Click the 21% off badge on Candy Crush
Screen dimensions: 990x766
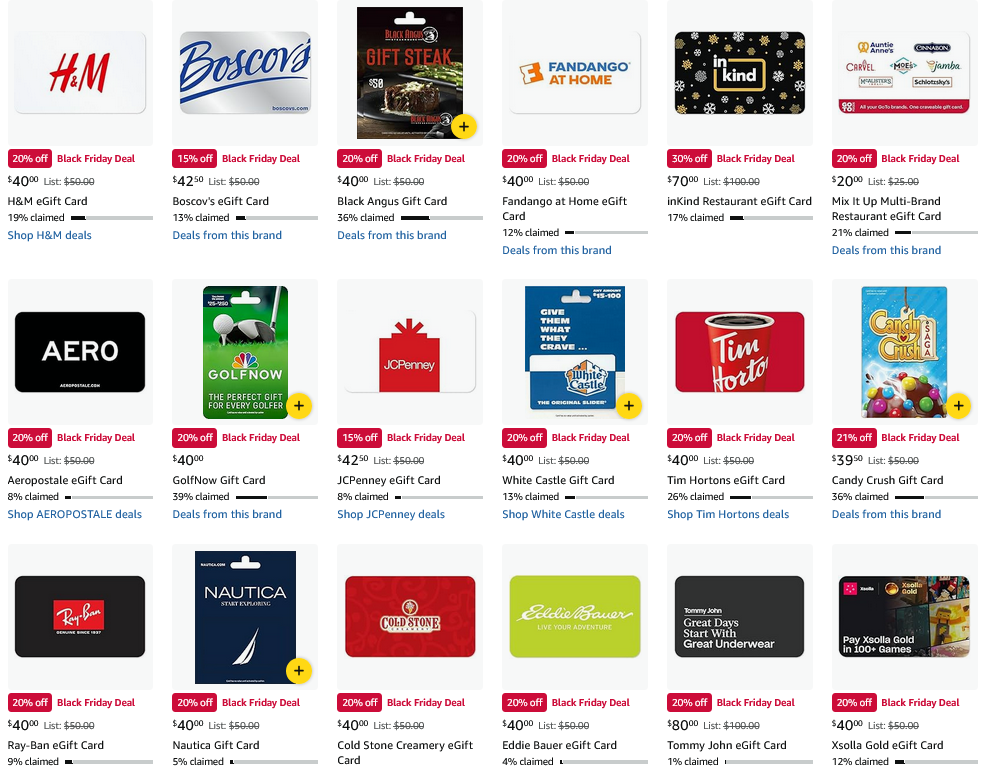854,438
